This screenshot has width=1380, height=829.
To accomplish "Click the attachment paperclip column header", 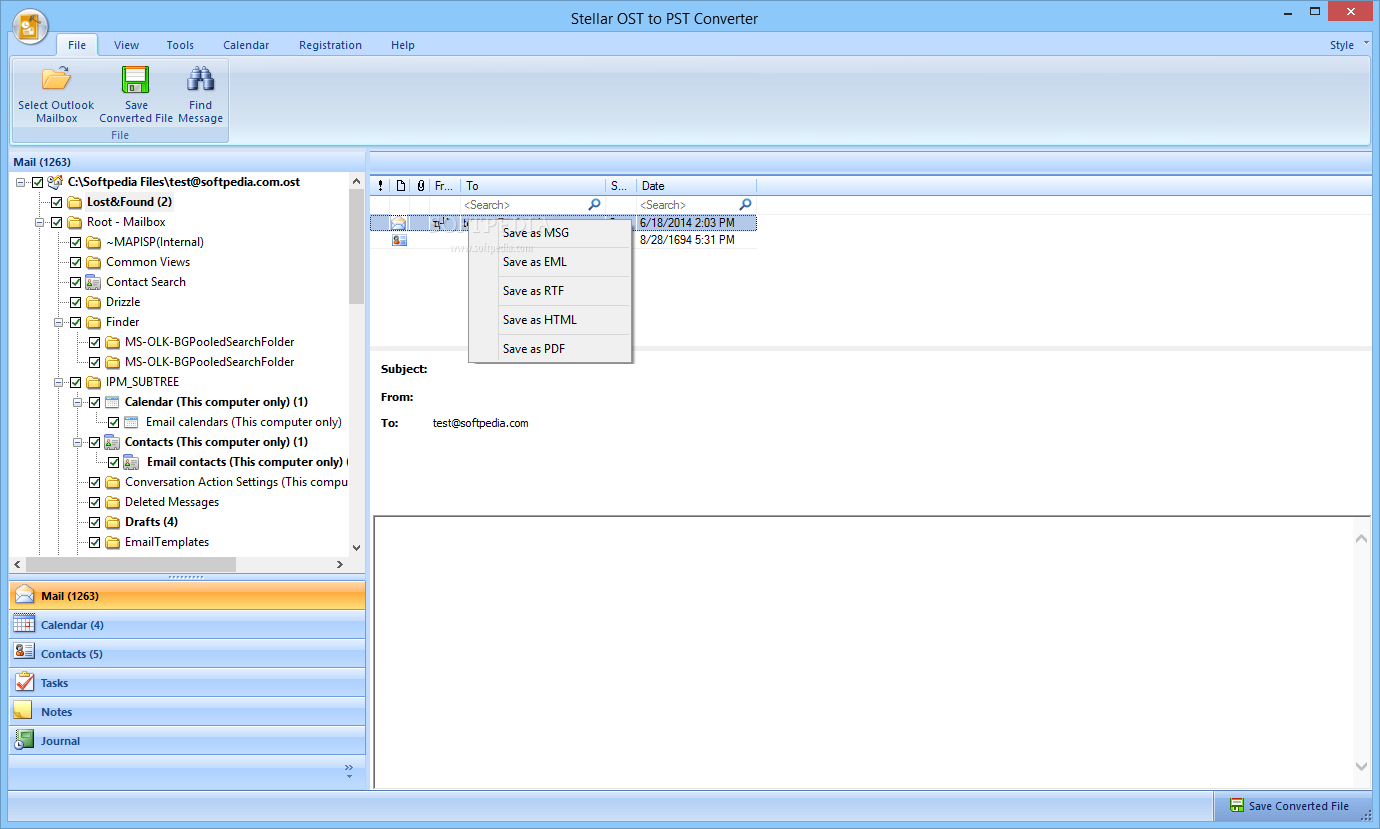I will (421, 185).
